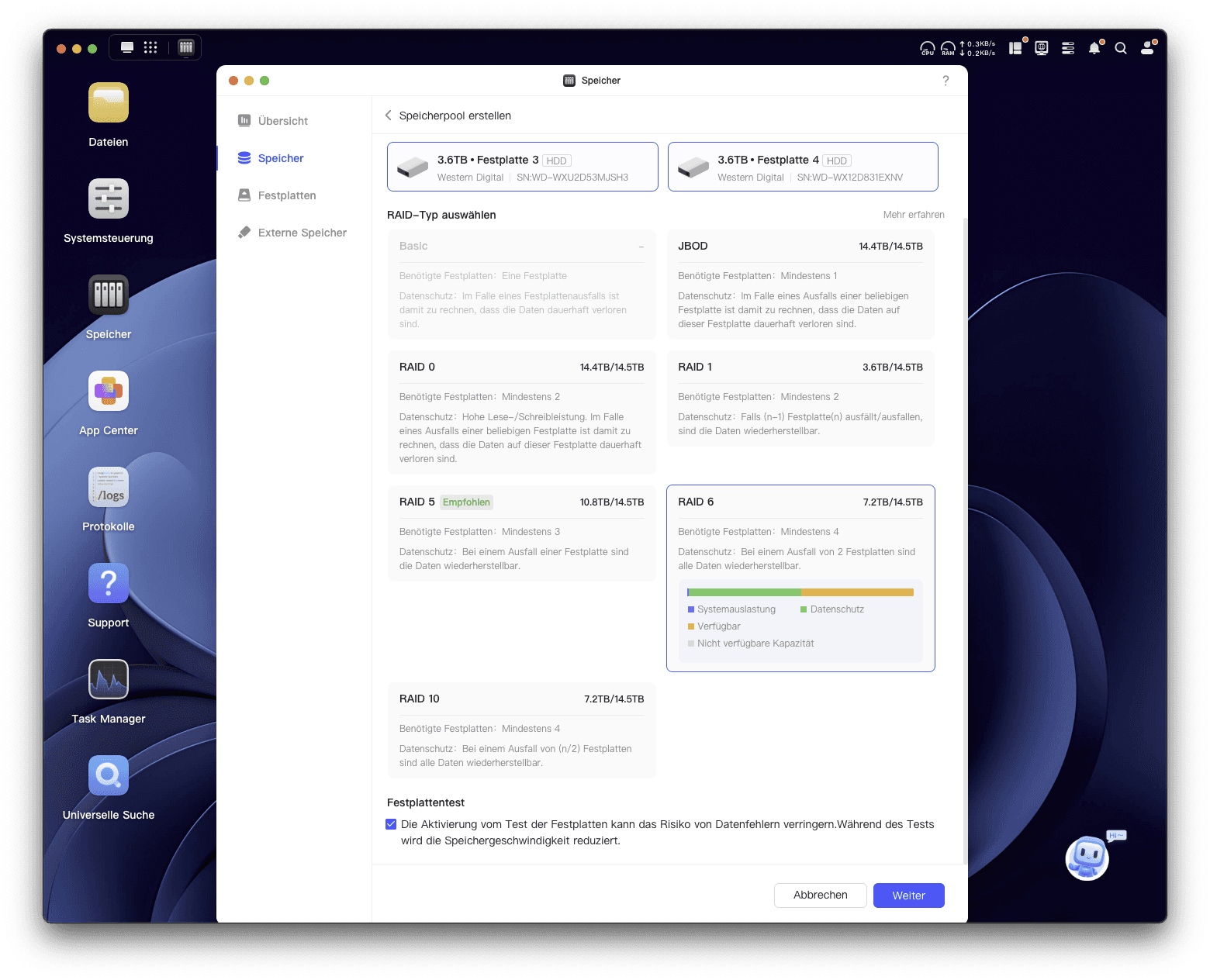This screenshot has width=1210, height=980.
Task: Open the Festplatten sidebar tab
Action: (x=286, y=195)
